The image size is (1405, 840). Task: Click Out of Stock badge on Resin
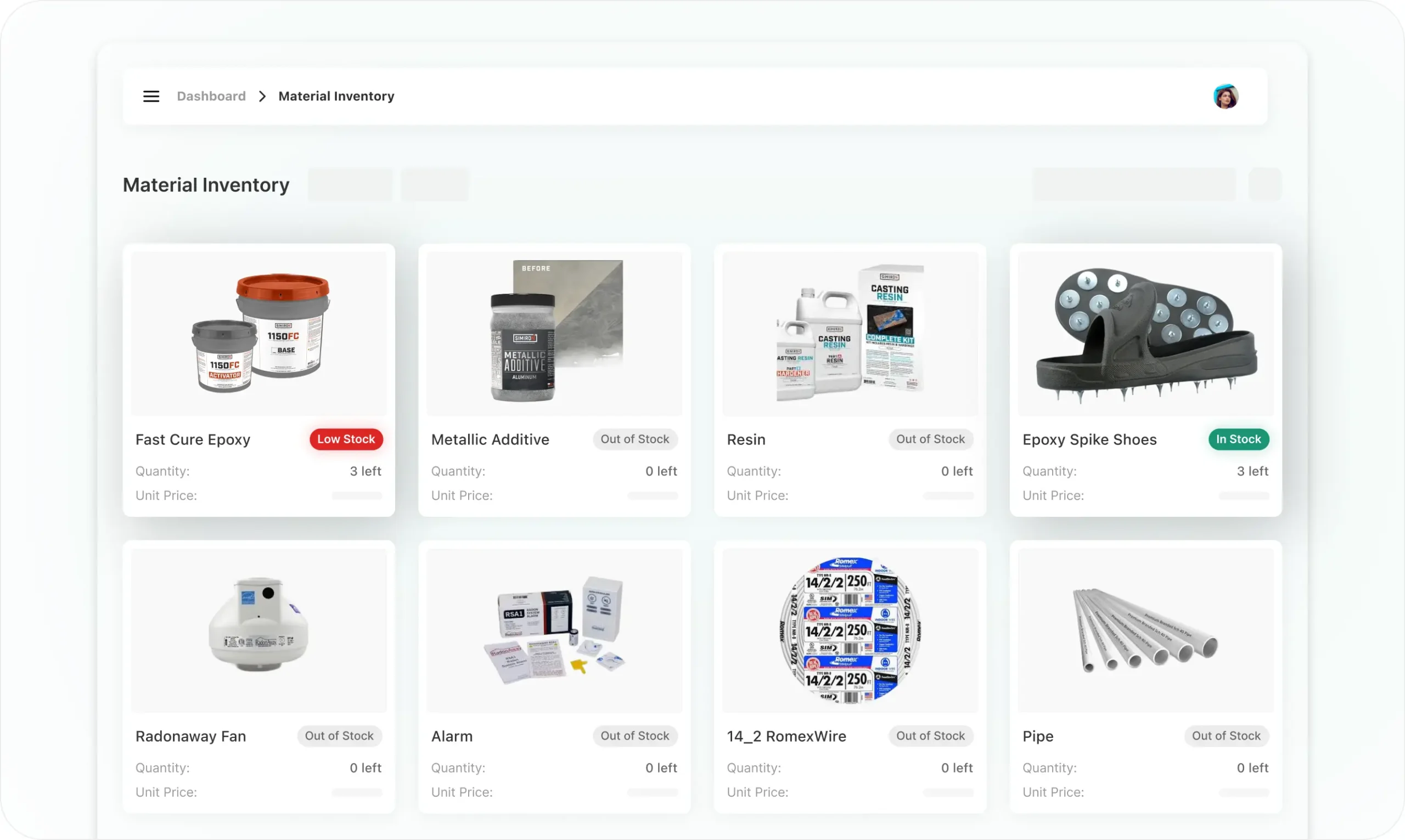pos(931,439)
